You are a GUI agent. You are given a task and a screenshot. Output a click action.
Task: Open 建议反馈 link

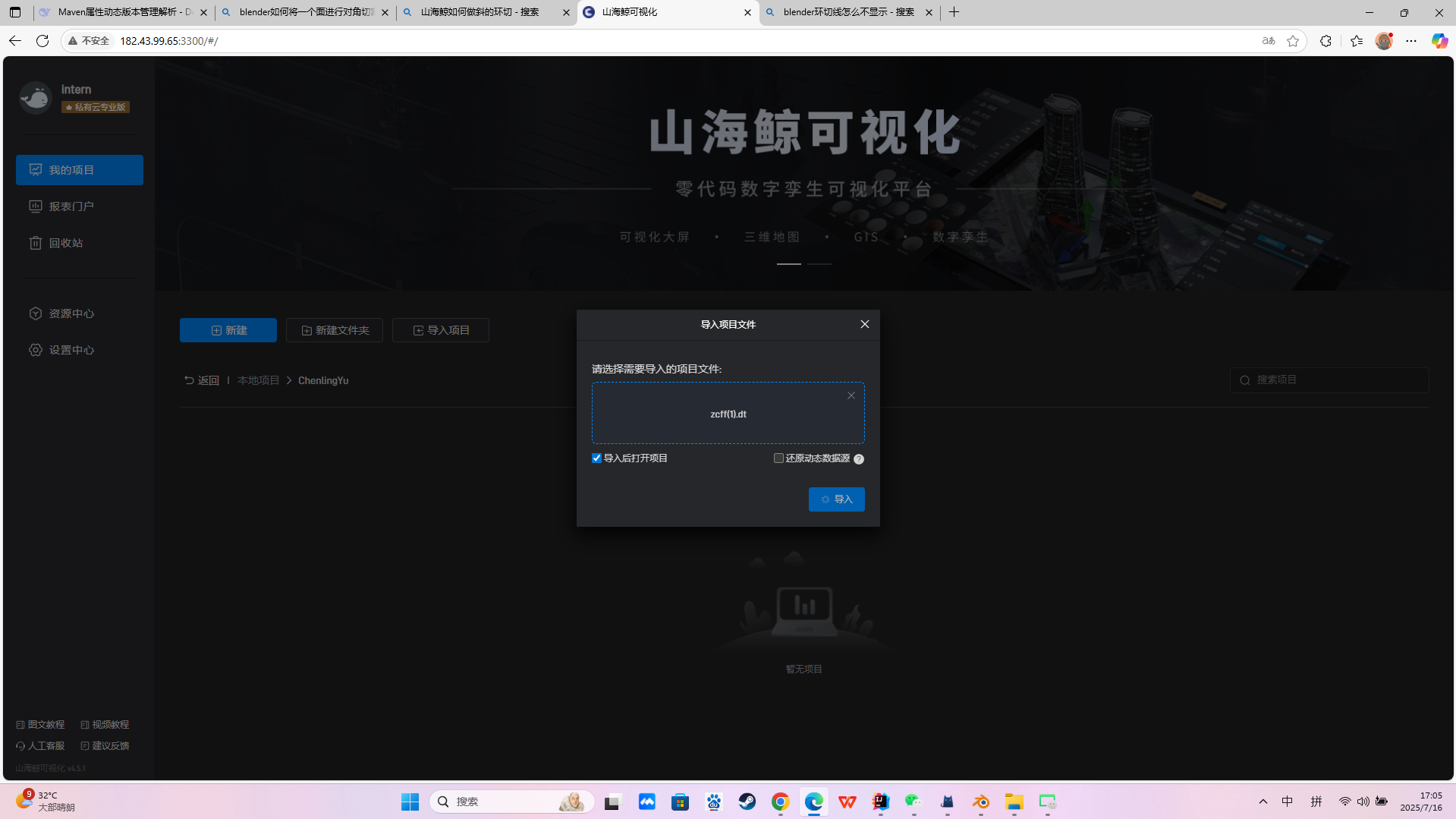105,746
